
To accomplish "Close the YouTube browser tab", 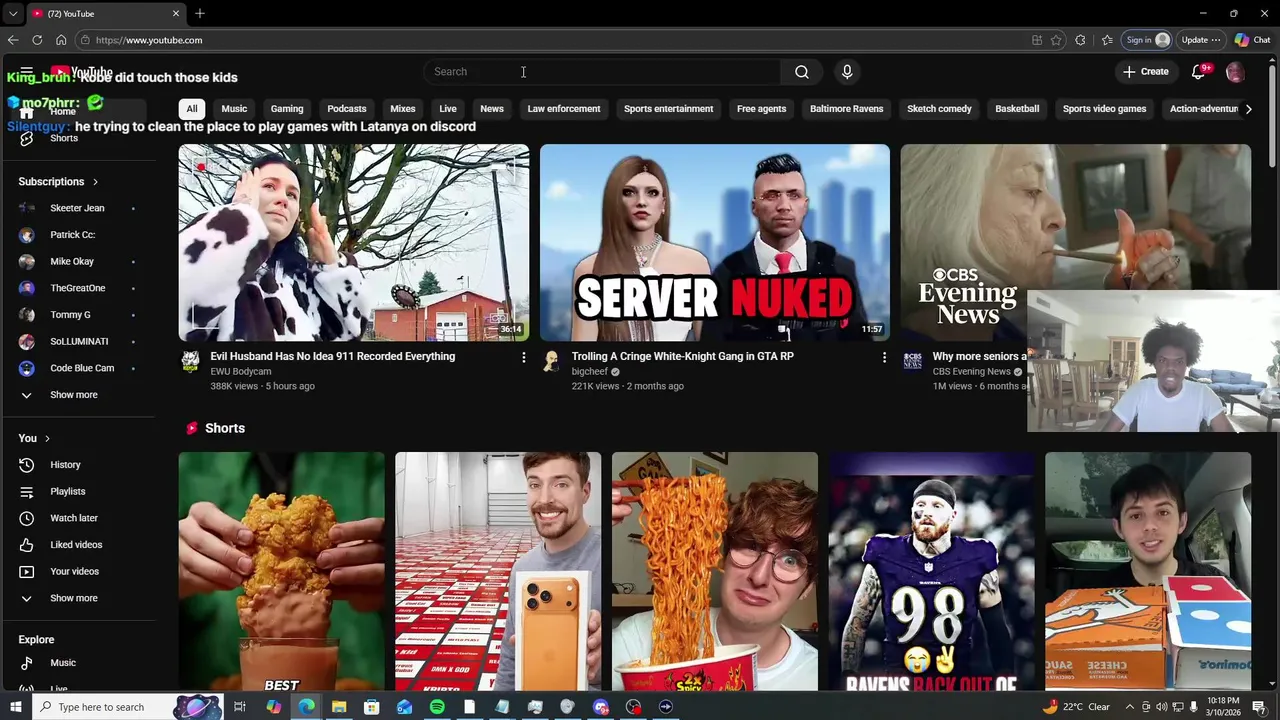I will pos(176,13).
